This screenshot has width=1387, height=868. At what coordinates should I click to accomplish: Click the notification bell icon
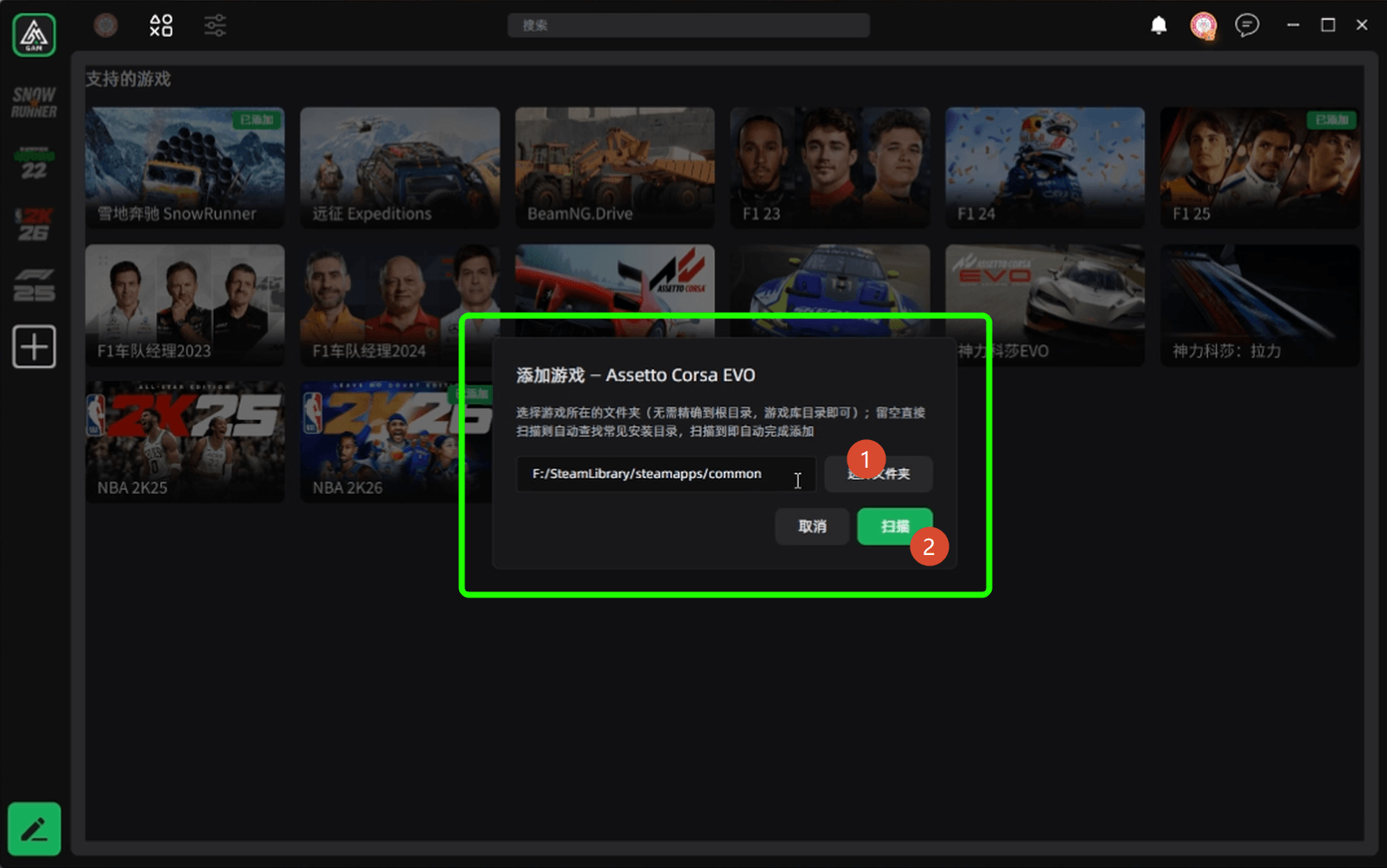click(x=1159, y=25)
